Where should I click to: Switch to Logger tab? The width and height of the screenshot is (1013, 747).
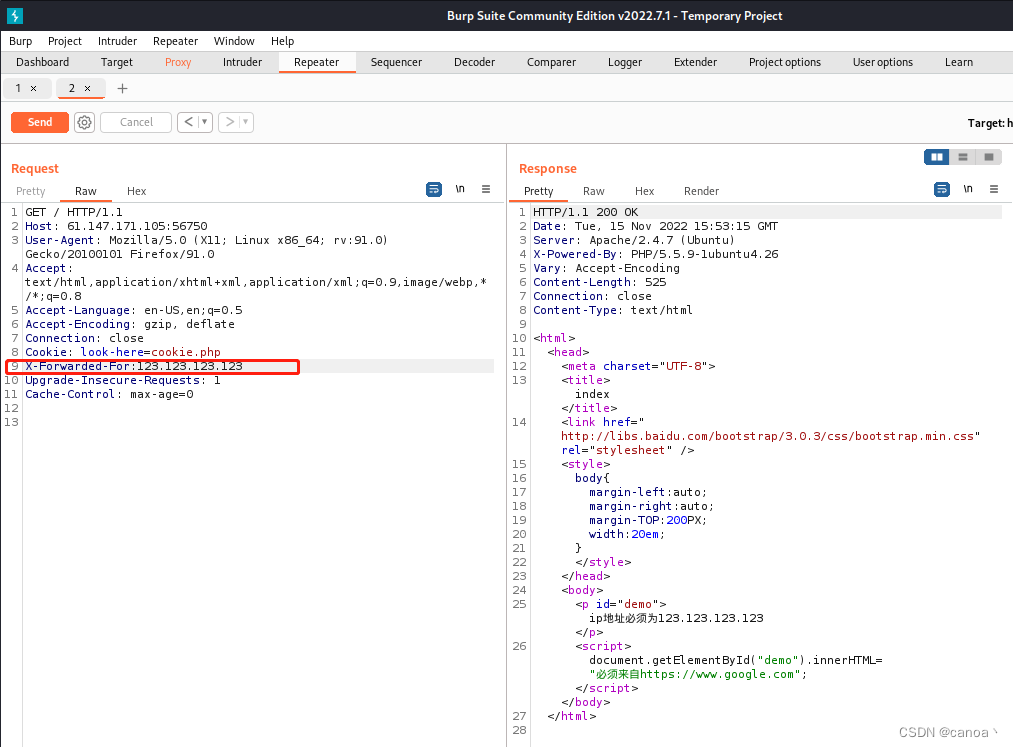625,63
